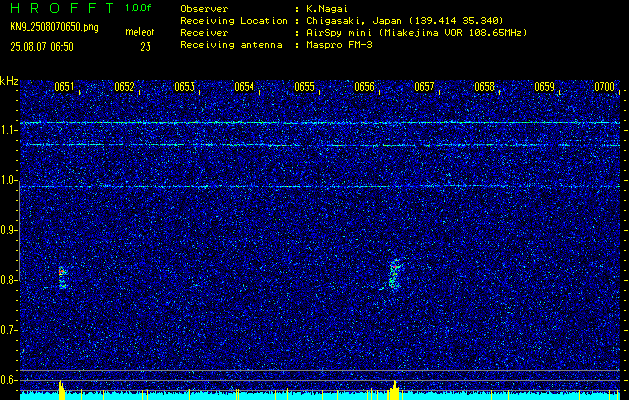Click the 0651 time marker
629x400 pixels.
click(64, 87)
